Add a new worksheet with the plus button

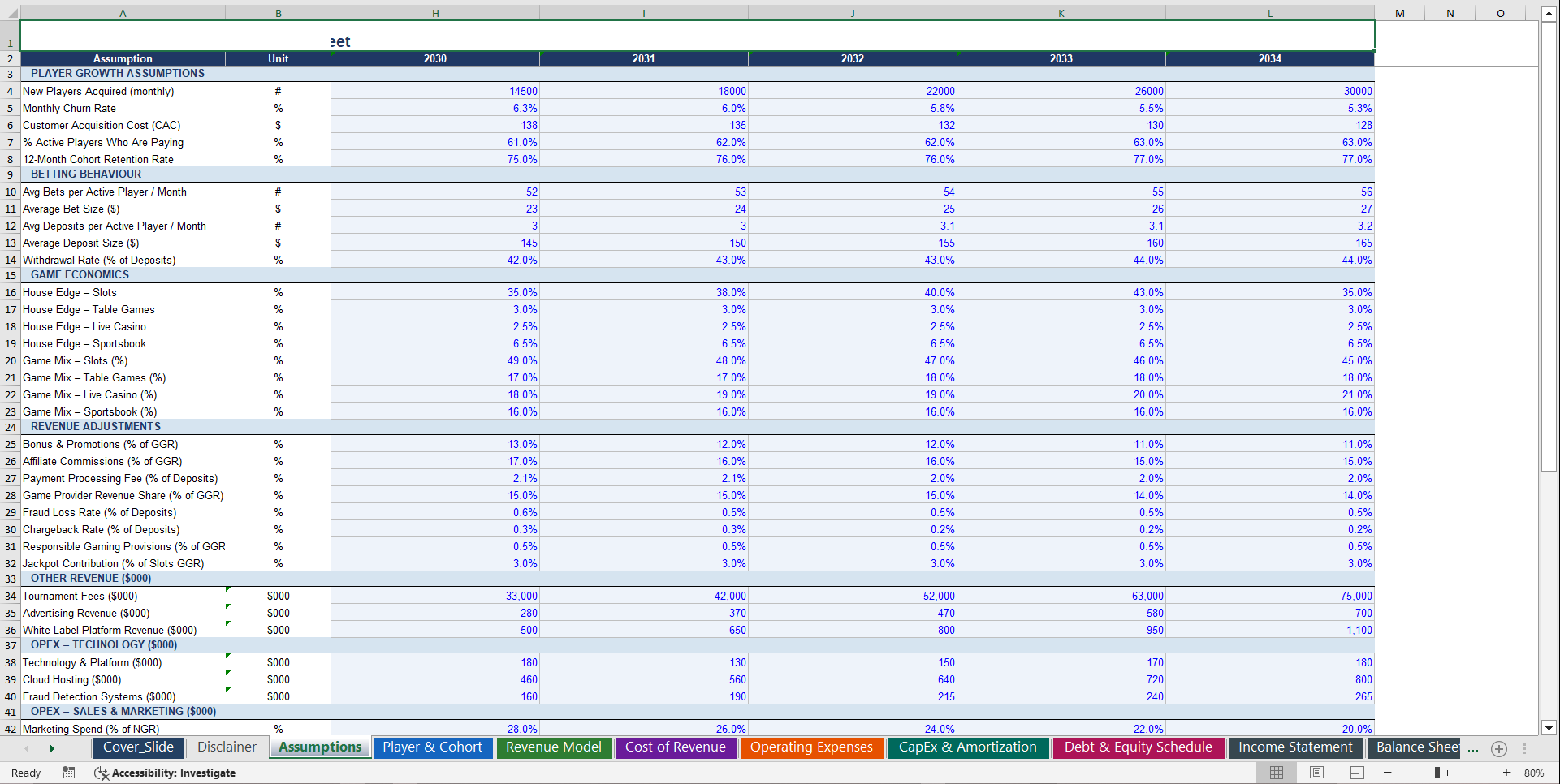click(1499, 748)
